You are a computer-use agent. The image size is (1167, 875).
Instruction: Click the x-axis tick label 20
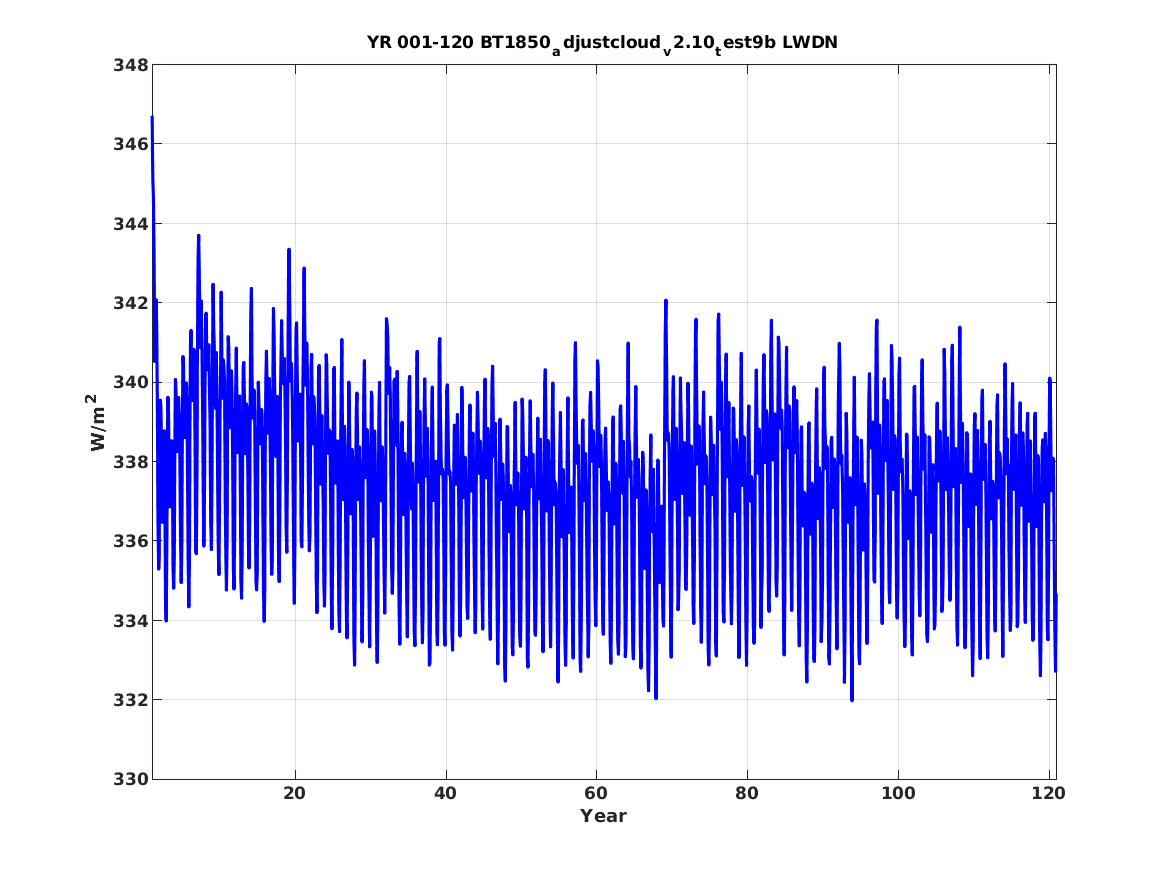(295, 794)
